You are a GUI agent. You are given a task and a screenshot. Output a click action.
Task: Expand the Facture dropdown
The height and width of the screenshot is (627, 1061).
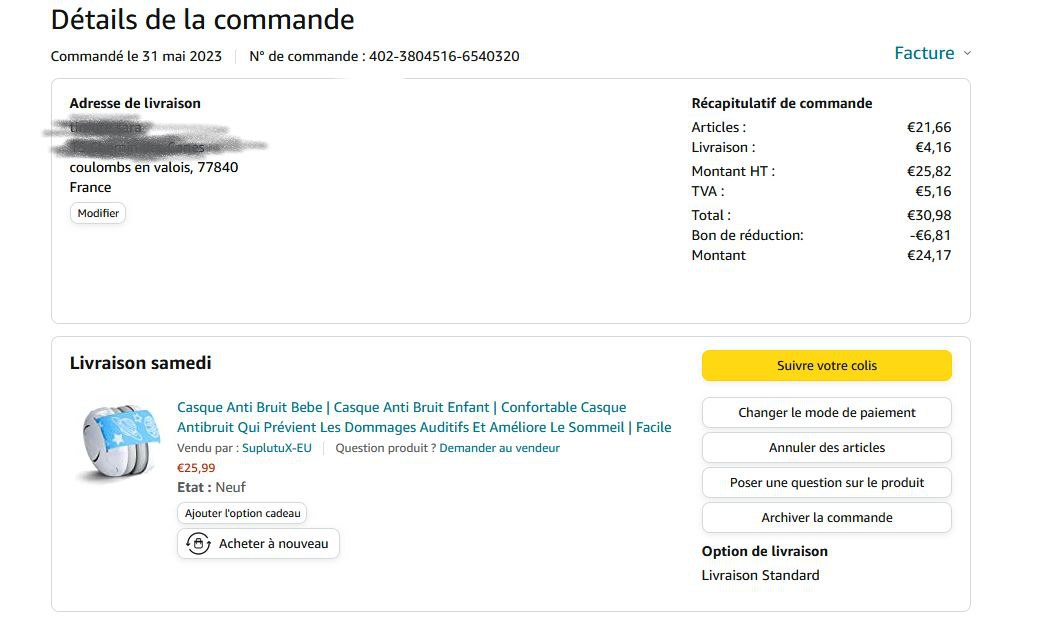pos(932,53)
